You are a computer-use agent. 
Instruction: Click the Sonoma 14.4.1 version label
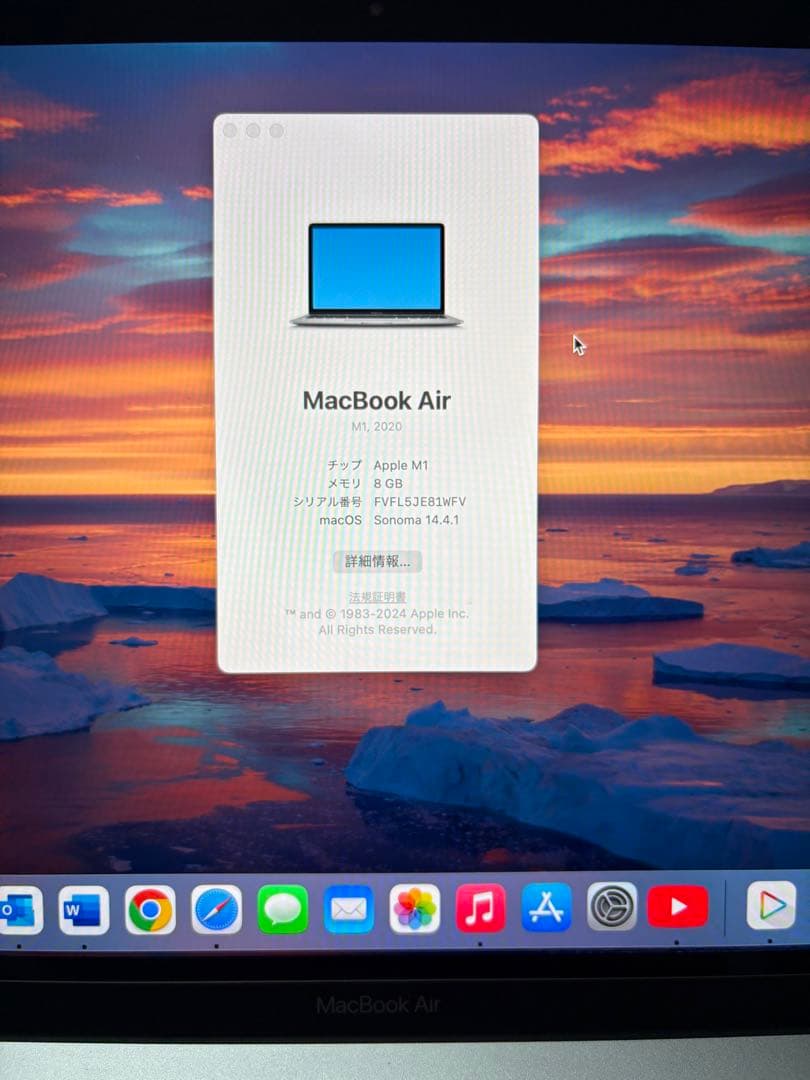pyautogui.click(x=416, y=520)
